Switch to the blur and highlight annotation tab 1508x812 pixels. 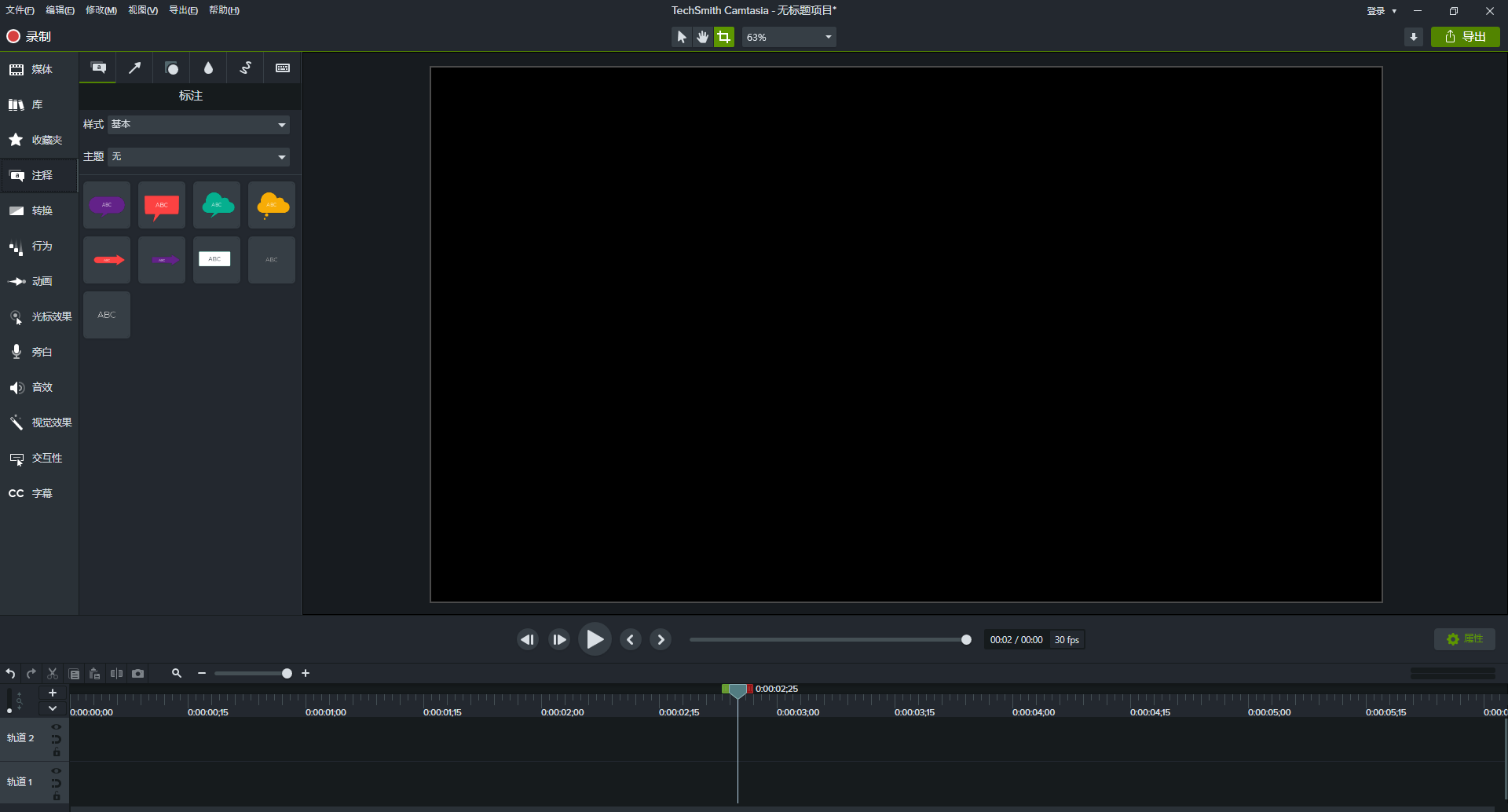point(209,68)
